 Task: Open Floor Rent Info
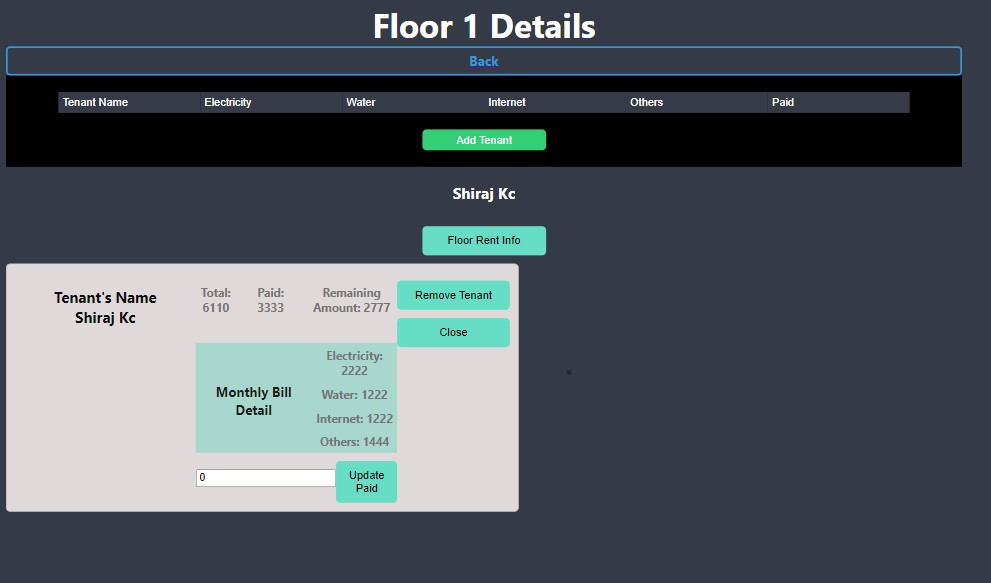pos(484,240)
